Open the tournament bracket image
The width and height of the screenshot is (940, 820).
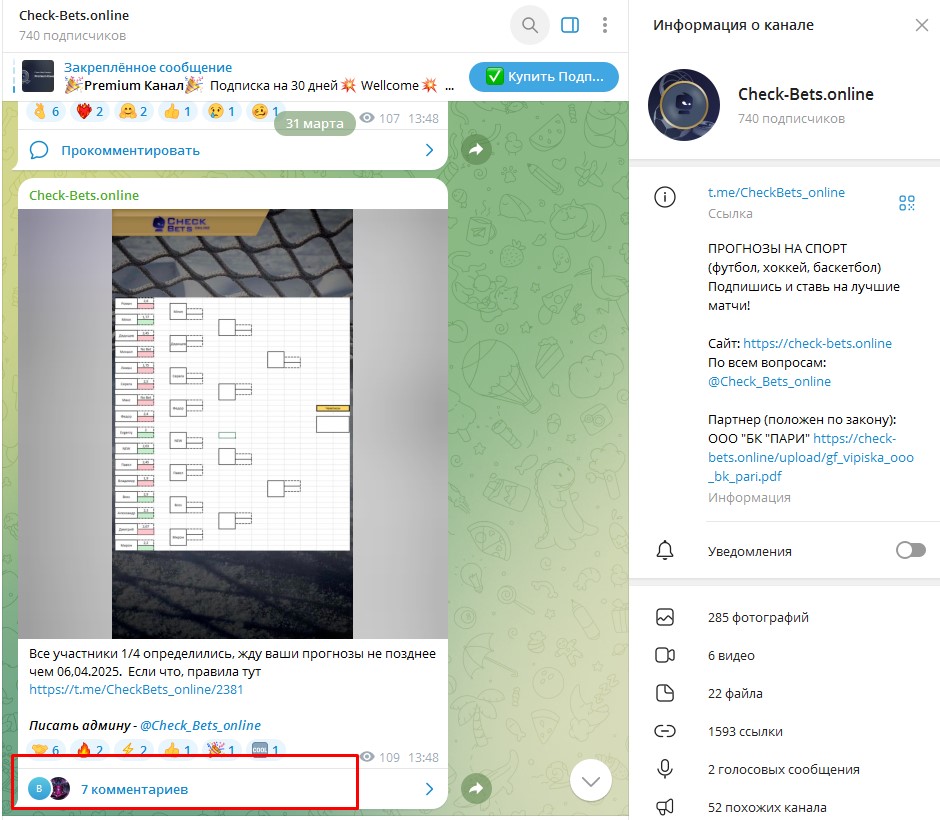pyautogui.click(x=233, y=424)
